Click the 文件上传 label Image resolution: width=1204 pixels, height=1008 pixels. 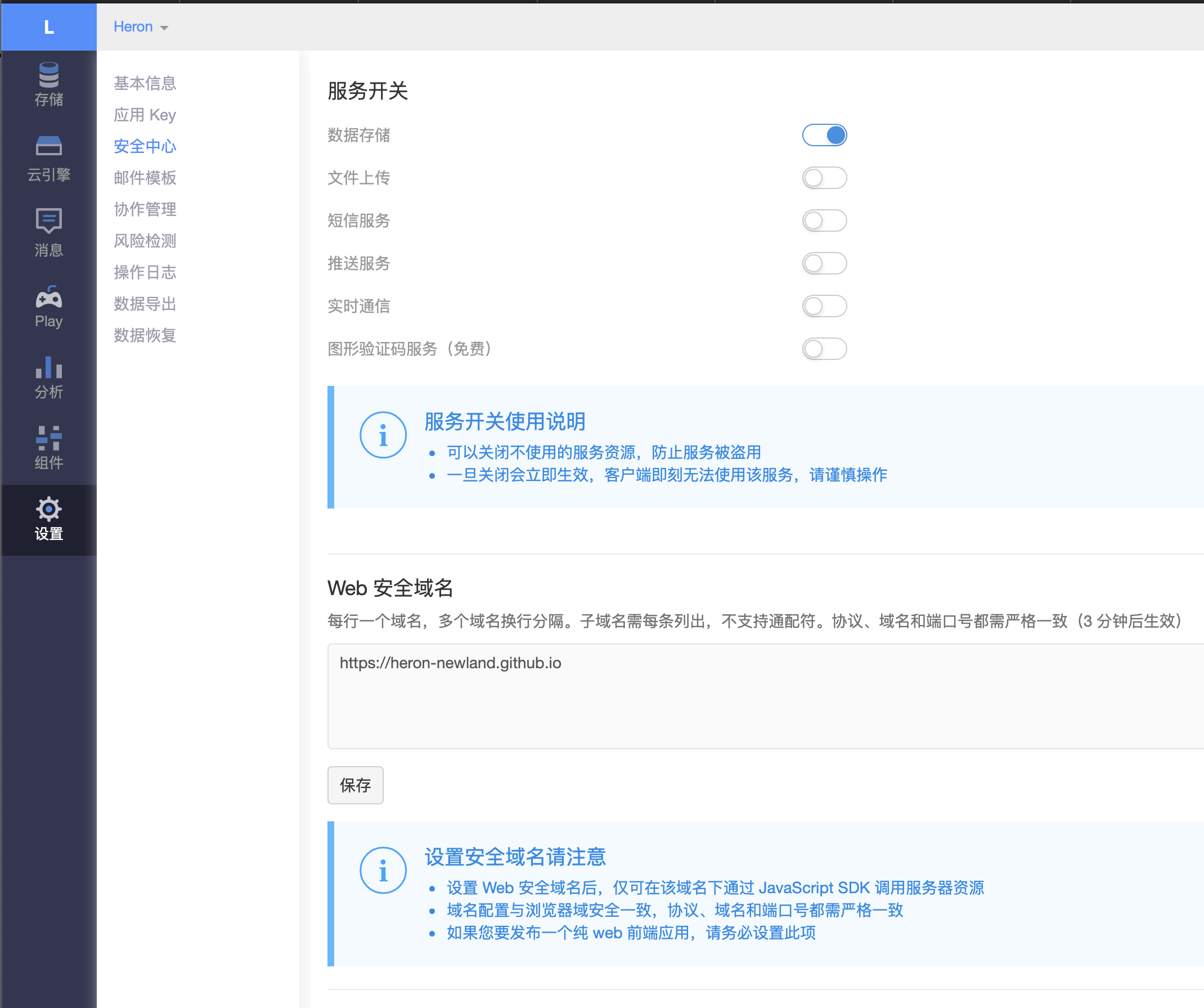359,178
